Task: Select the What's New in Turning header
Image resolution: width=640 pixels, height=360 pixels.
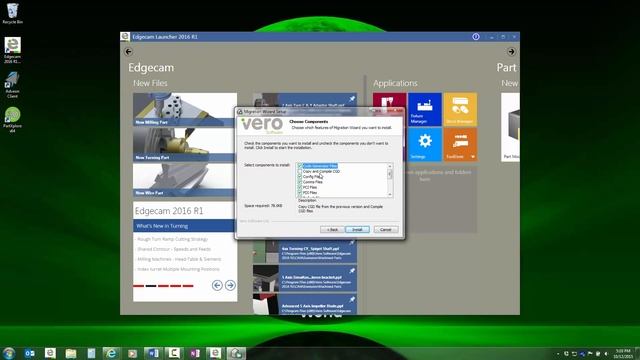Action: coord(184,226)
